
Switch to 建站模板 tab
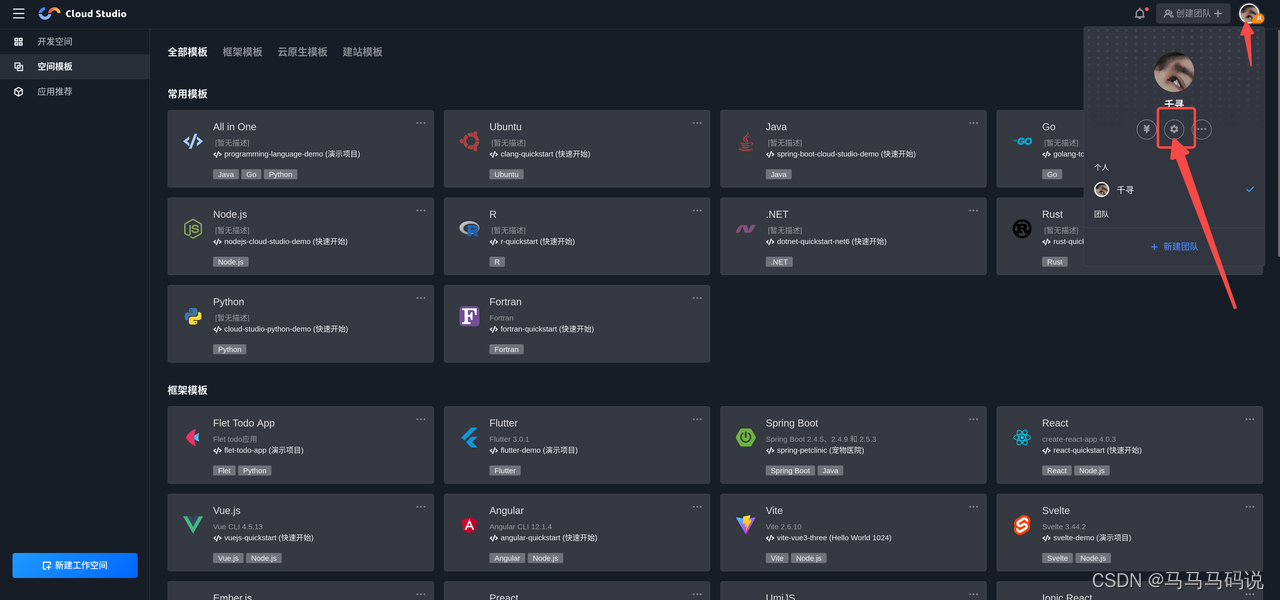pos(362,52)
